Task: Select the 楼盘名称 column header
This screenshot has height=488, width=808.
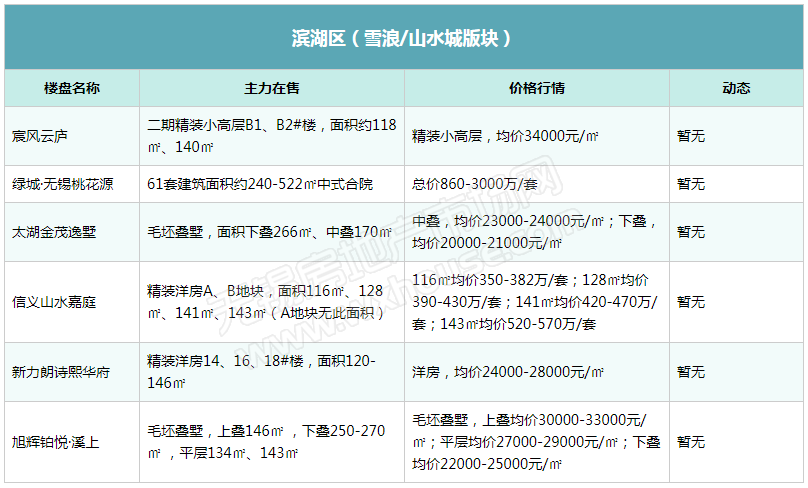Action: point(71,88)
